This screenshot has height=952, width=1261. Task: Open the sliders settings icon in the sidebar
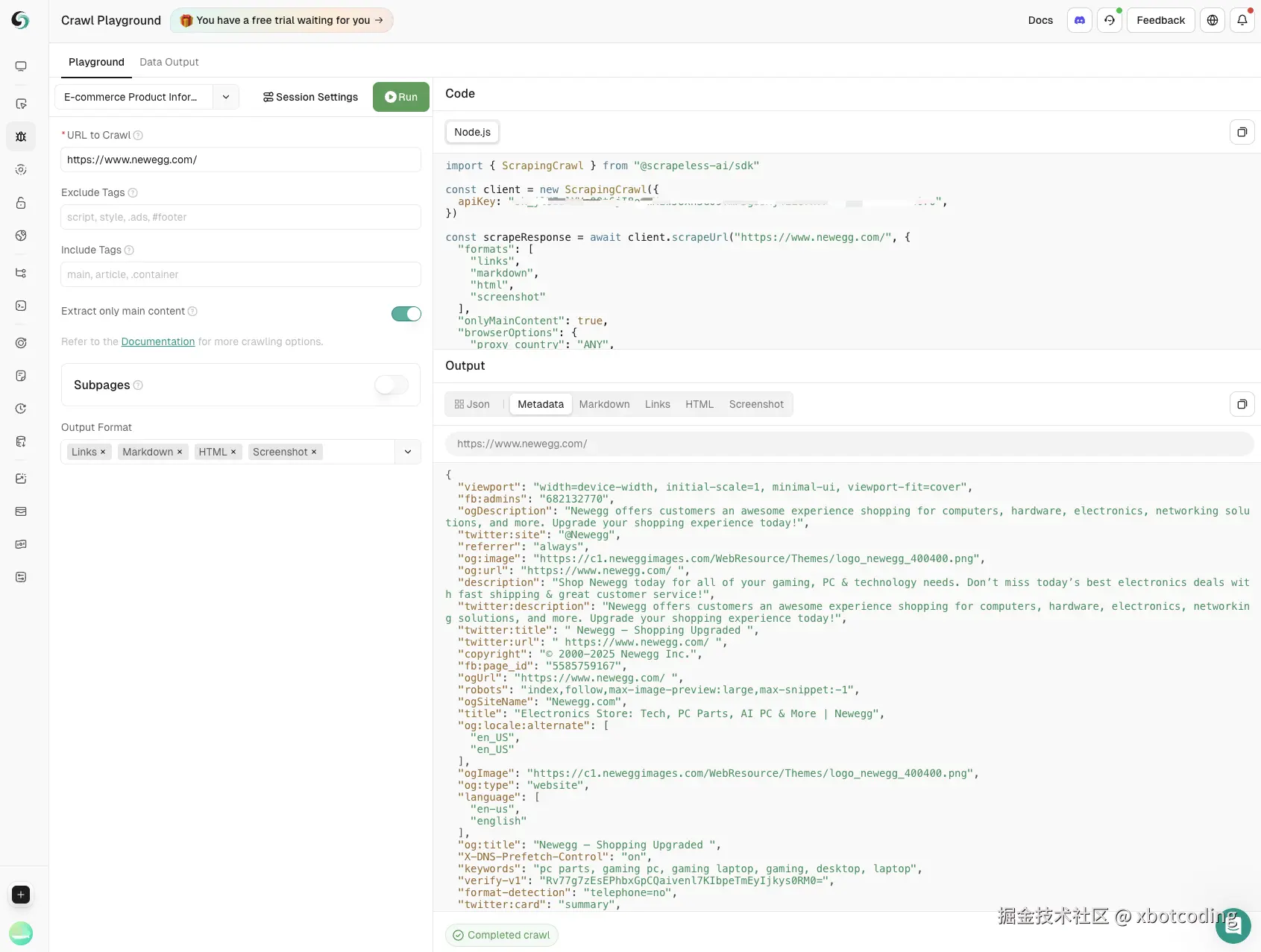21,577
